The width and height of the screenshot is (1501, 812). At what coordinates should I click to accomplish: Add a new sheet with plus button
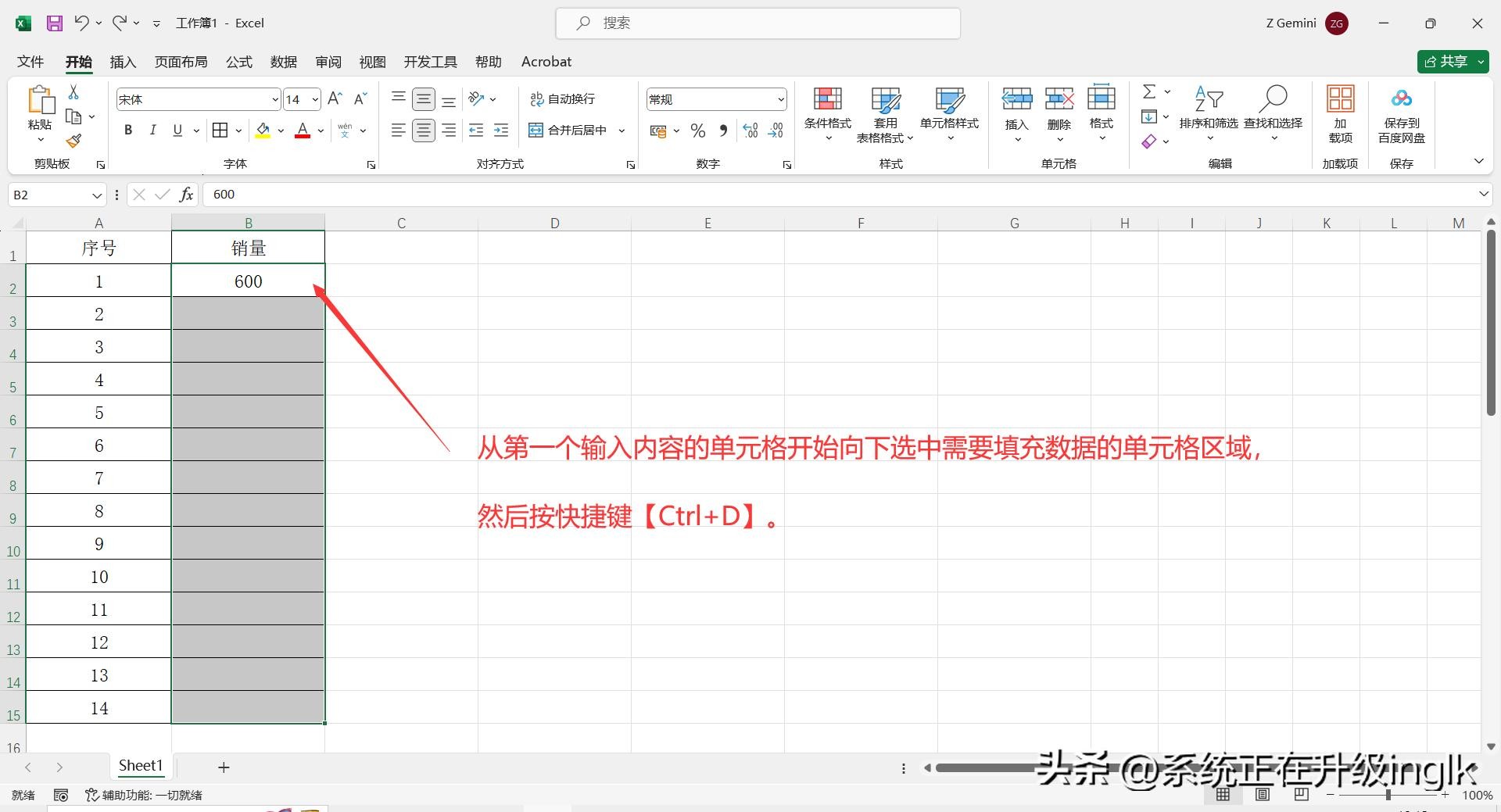pos(224,767)
